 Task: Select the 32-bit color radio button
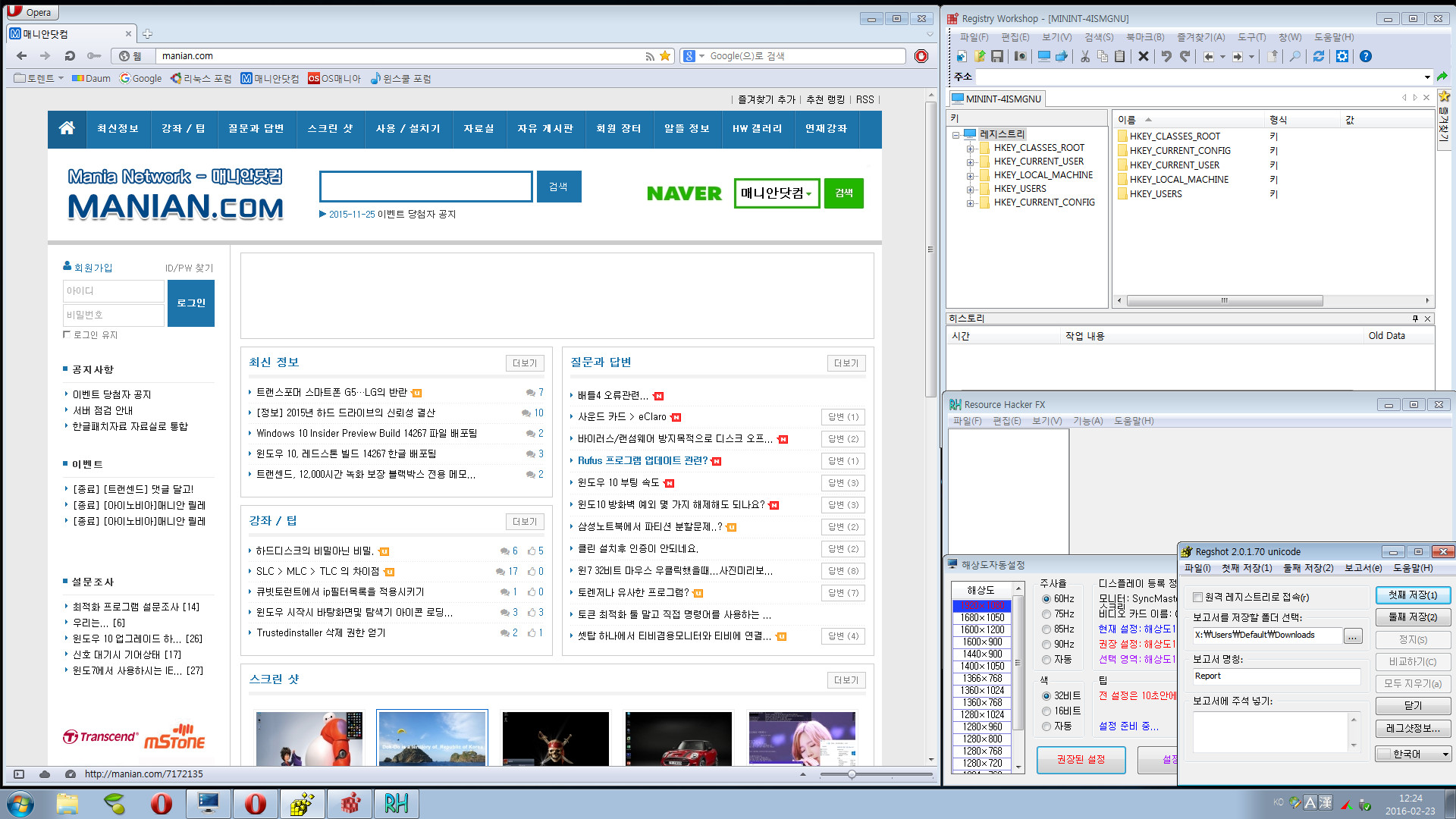point(1046,696)
